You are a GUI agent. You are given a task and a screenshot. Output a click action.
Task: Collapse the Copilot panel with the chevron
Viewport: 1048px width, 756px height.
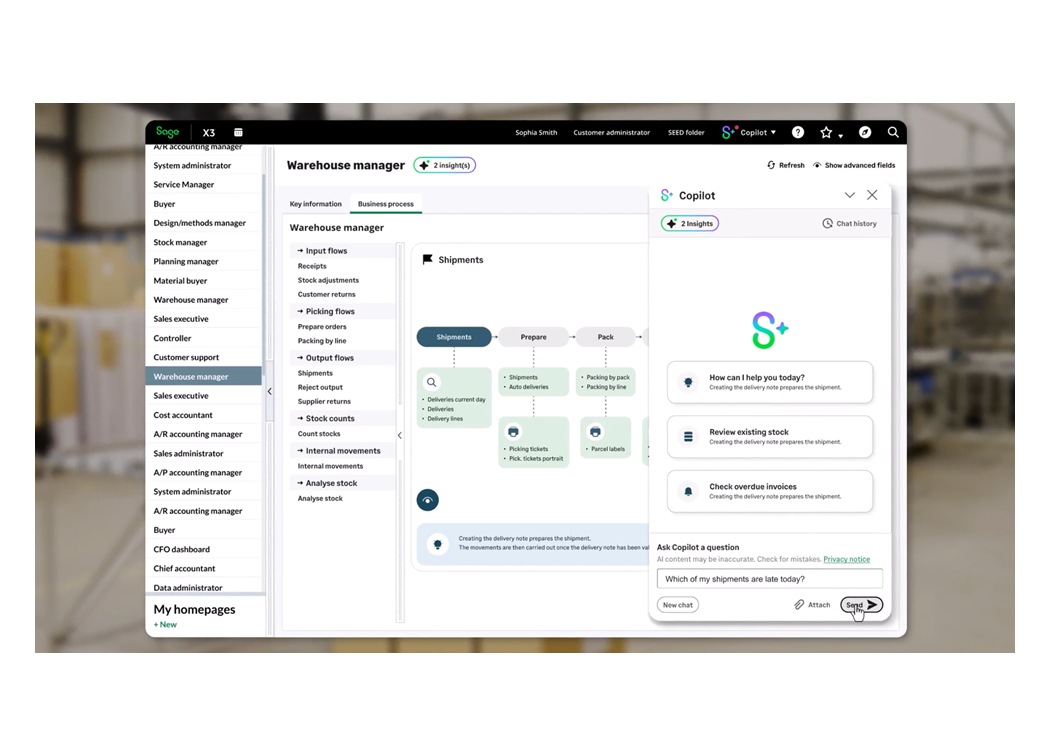[x=849, y=195]
